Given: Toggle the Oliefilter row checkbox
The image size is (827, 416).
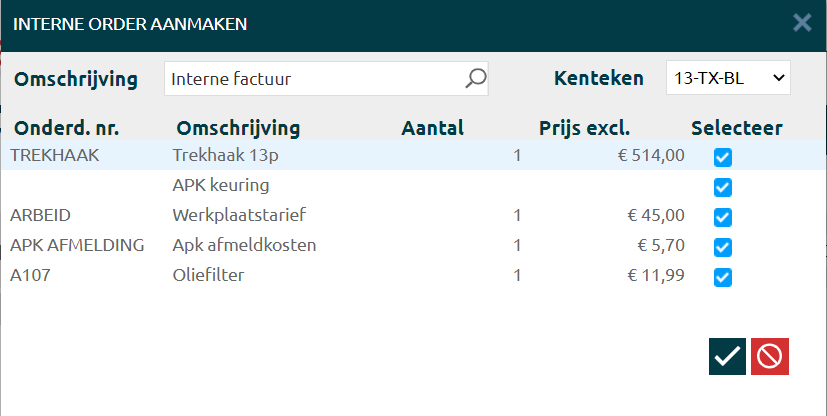Looking at the screenshot, I should coord(723,277).
